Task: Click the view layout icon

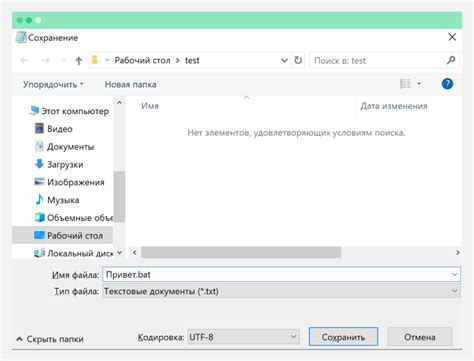Action: point(405,84)
